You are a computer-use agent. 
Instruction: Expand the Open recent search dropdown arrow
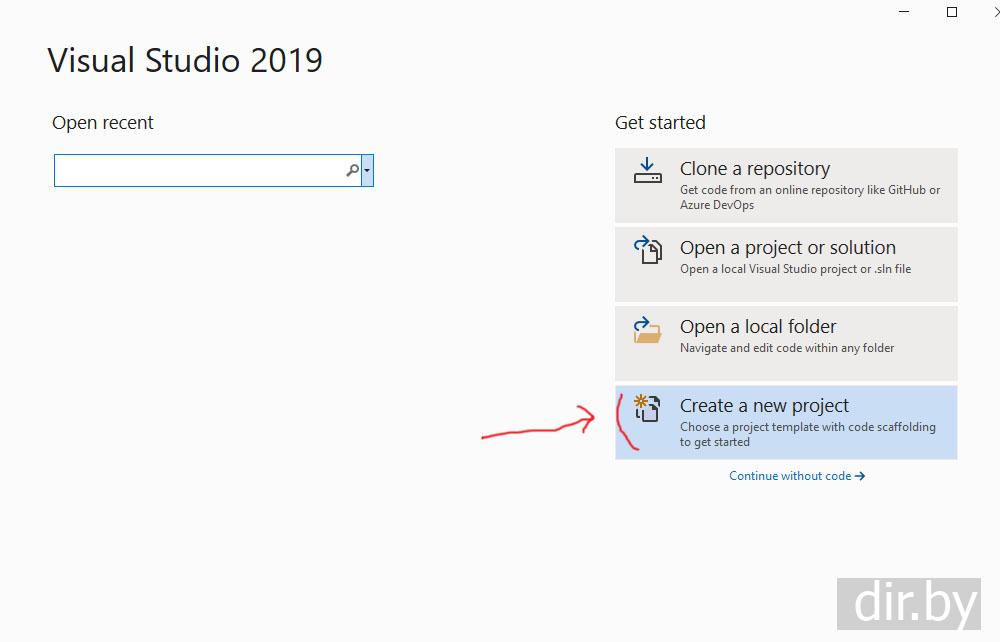pyautogui.click(x=368, y=171)
